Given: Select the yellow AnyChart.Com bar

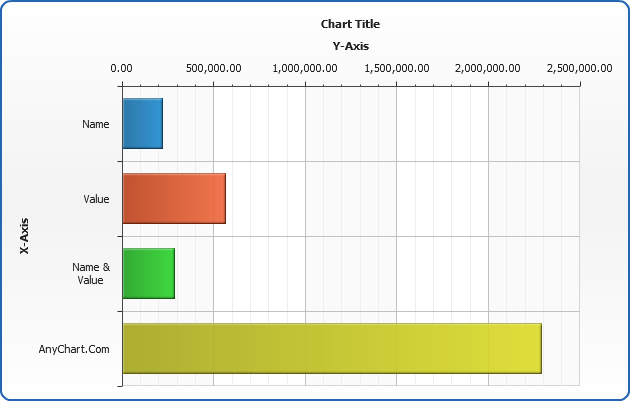Looking at the screenshot, I should (x=331, y=348).
